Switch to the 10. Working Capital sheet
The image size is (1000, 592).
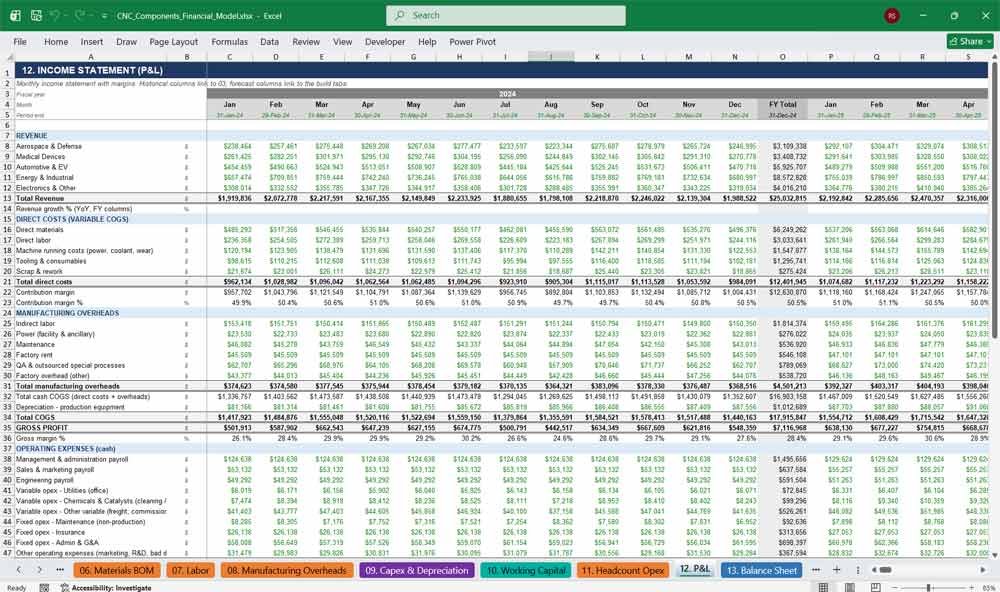(526, 570)
